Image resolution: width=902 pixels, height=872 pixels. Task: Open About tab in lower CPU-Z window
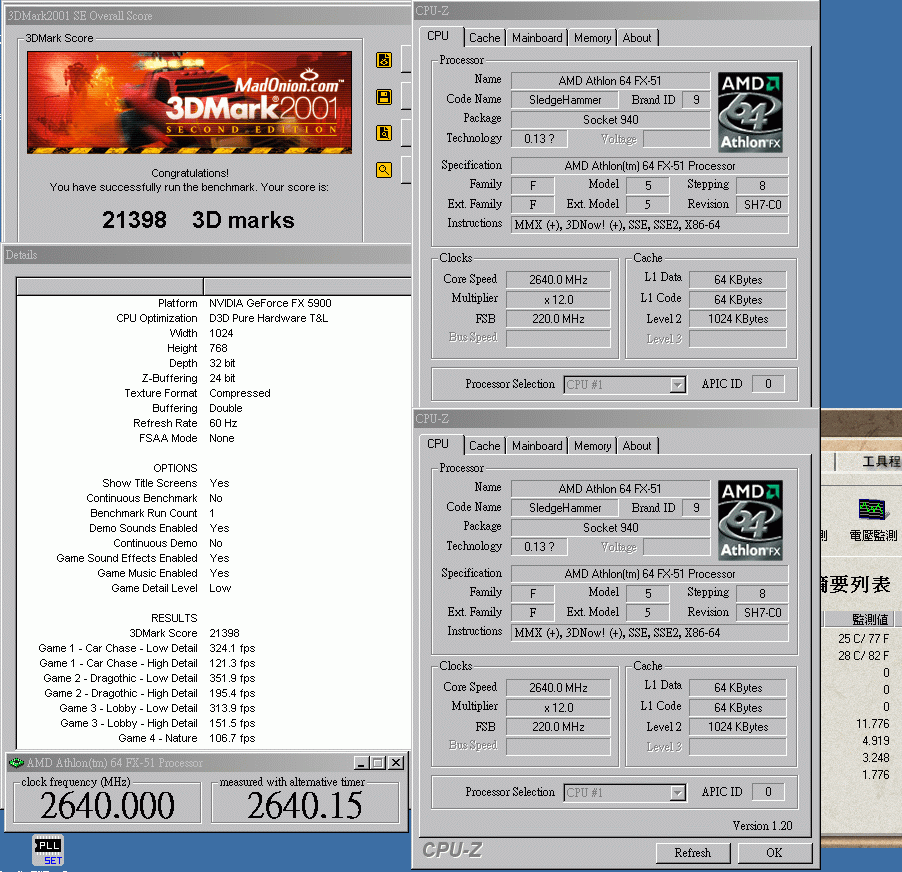pyautogui.click(x=637, y=446)
